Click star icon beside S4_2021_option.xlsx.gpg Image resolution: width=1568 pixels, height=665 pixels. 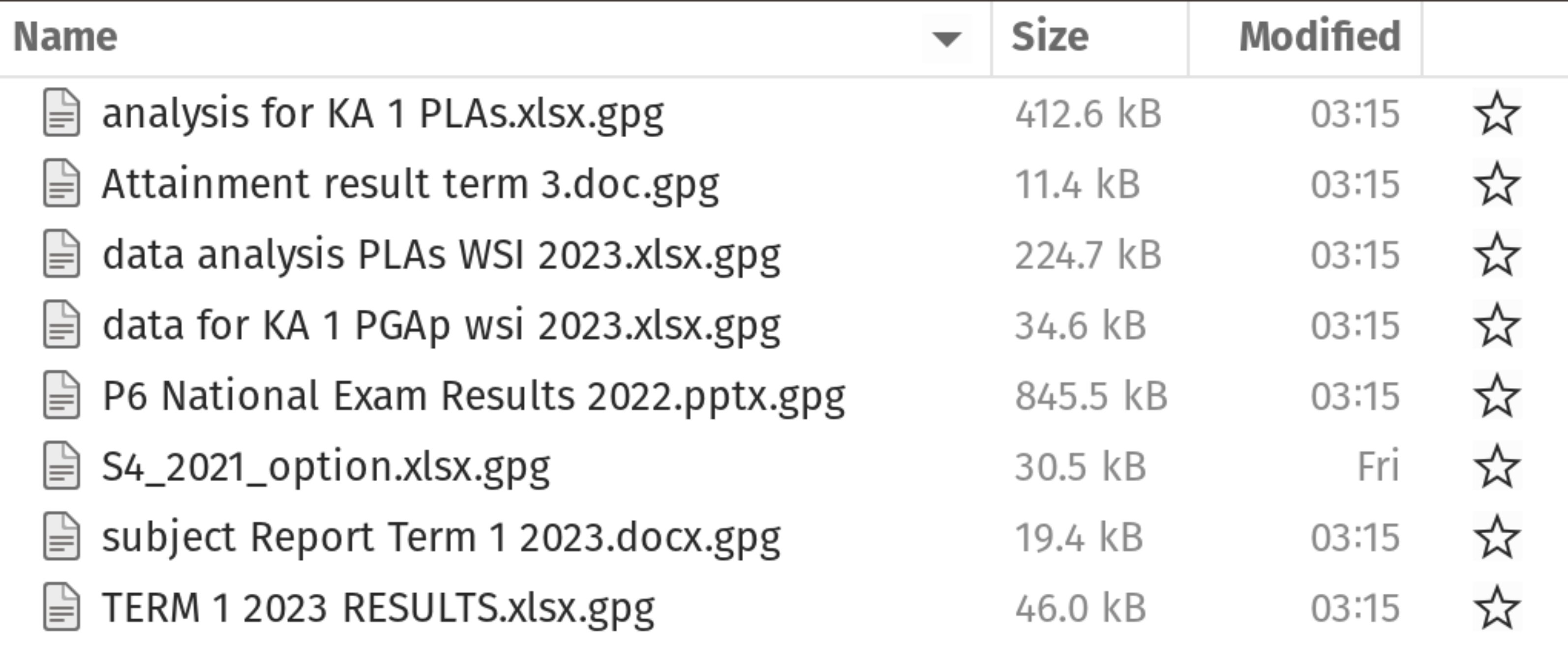click(1497, 466)
